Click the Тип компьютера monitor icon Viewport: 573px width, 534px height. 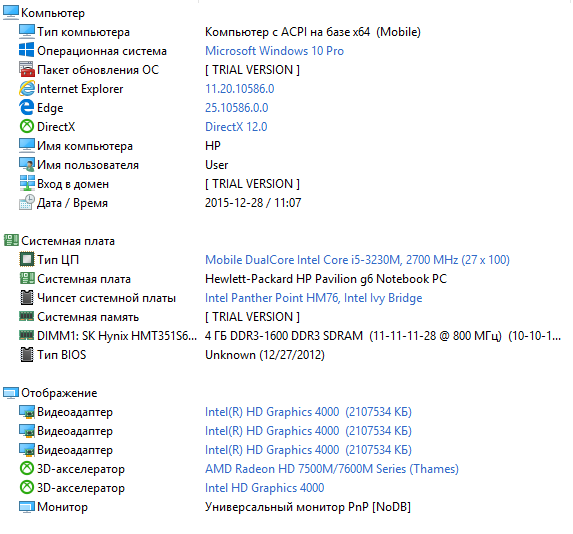click(x=27, y=31)
